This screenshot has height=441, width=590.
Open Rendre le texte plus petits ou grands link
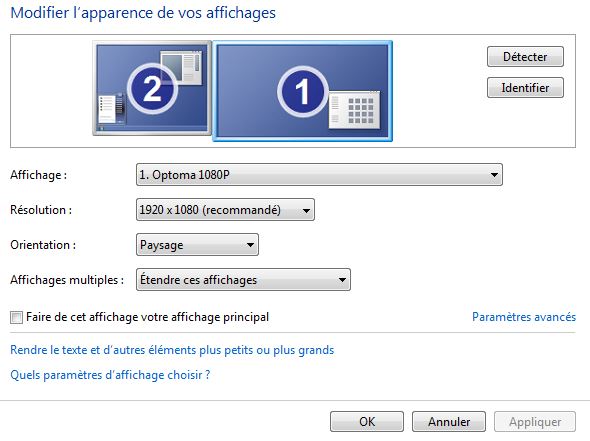click(172, 350)
